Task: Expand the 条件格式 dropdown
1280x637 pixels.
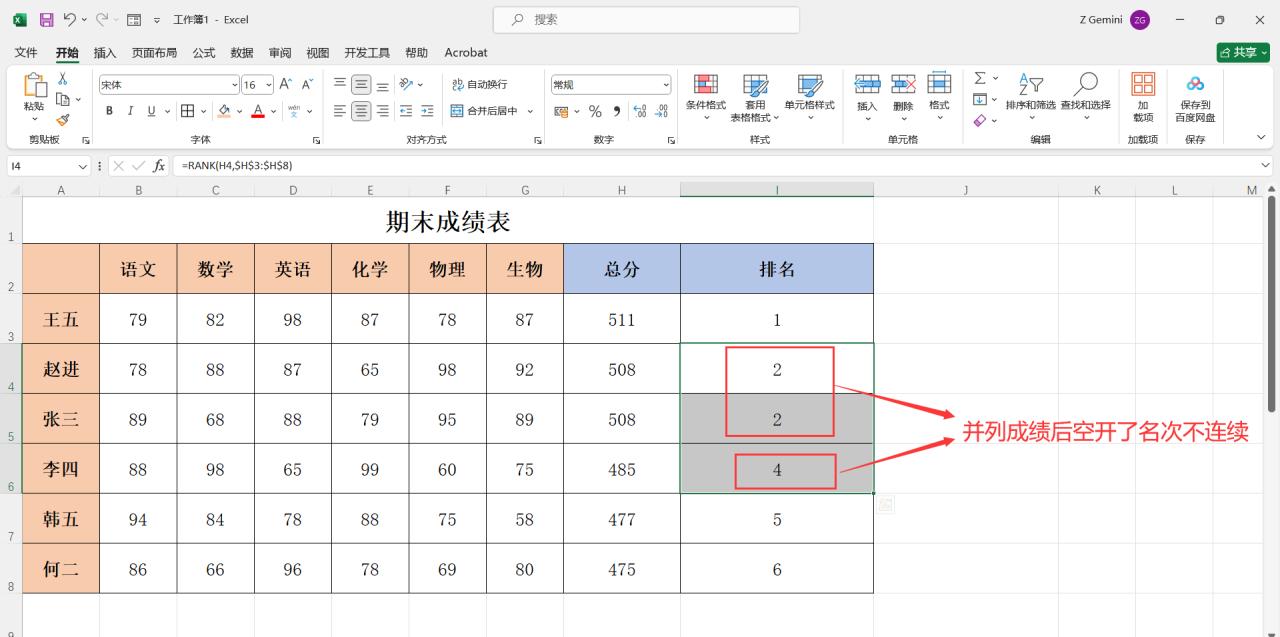Action: (706, 118)
